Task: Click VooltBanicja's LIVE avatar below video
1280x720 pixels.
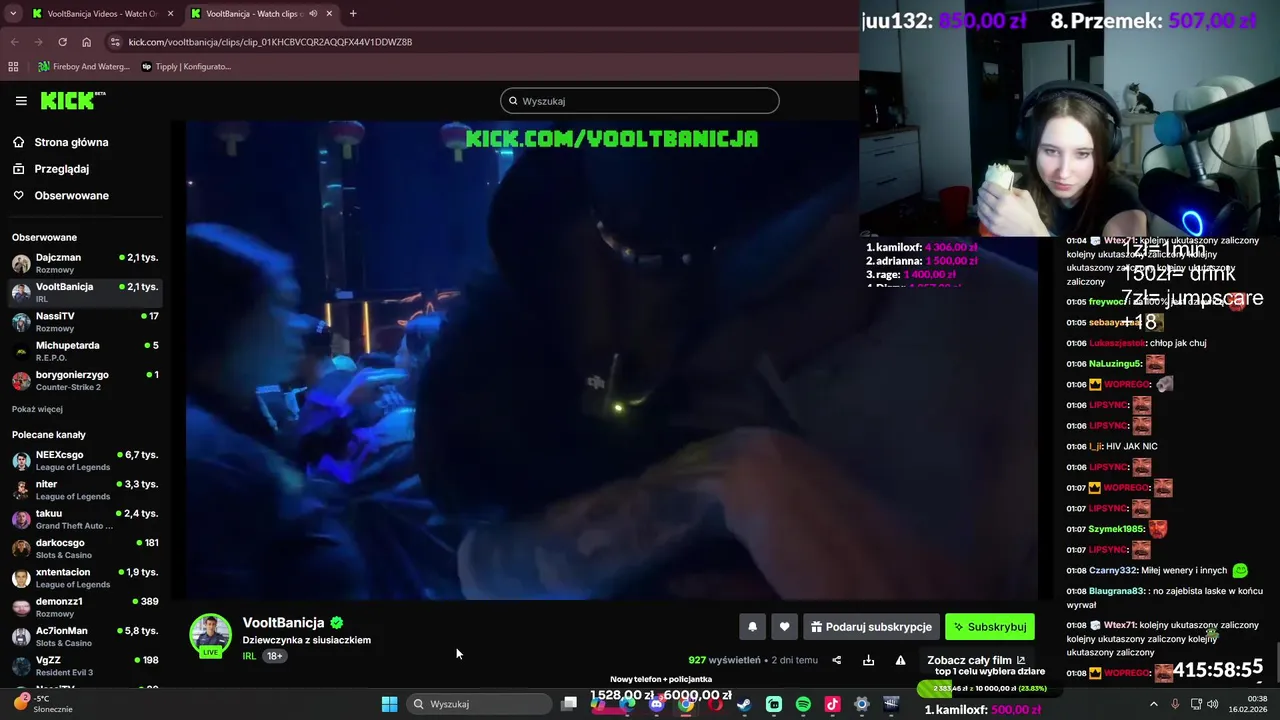Action: [210, 636]
